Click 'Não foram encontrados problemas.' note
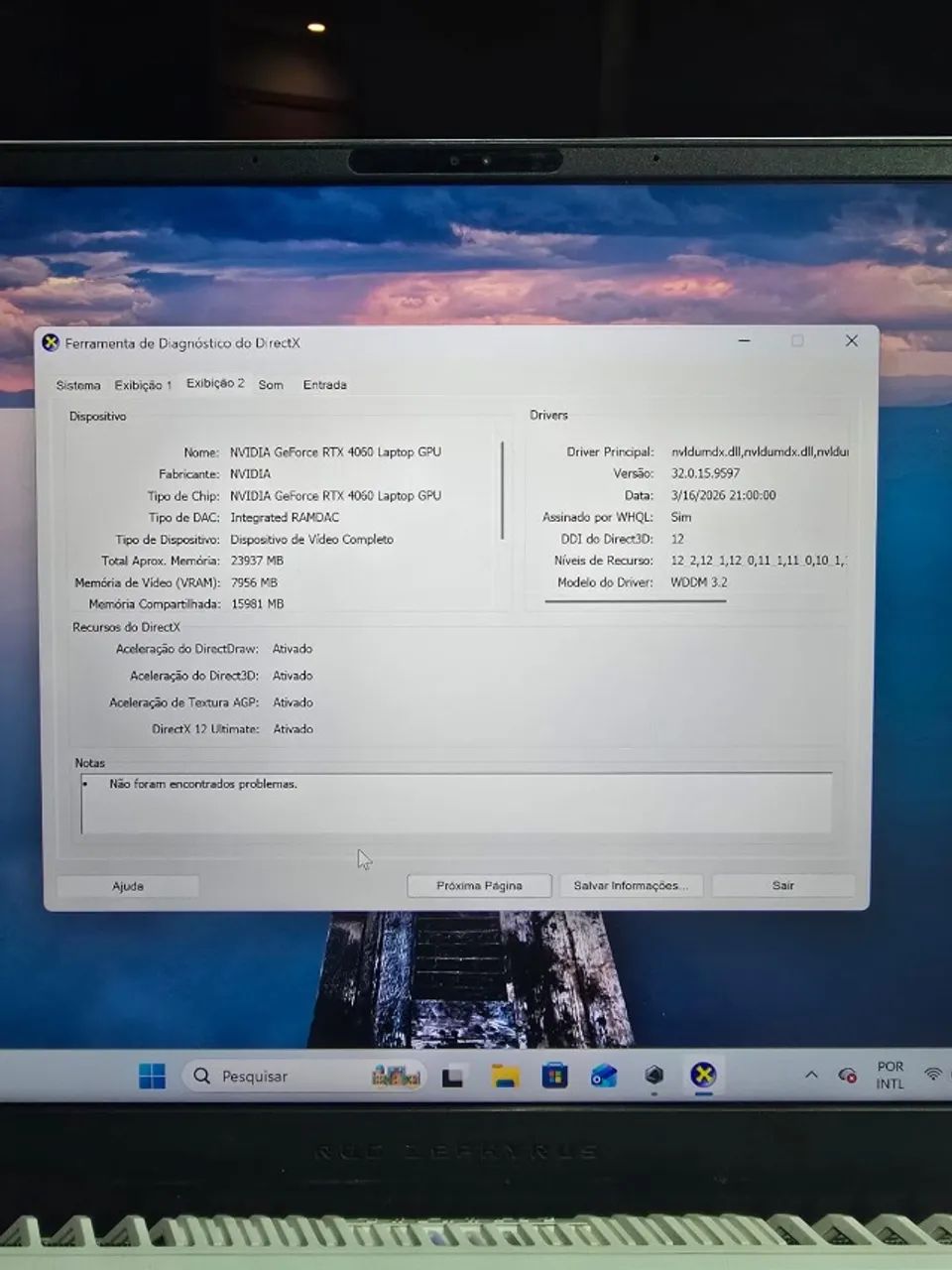Image resolution: width=952 pixels, height=1270 pixels. tap(203, 784)
